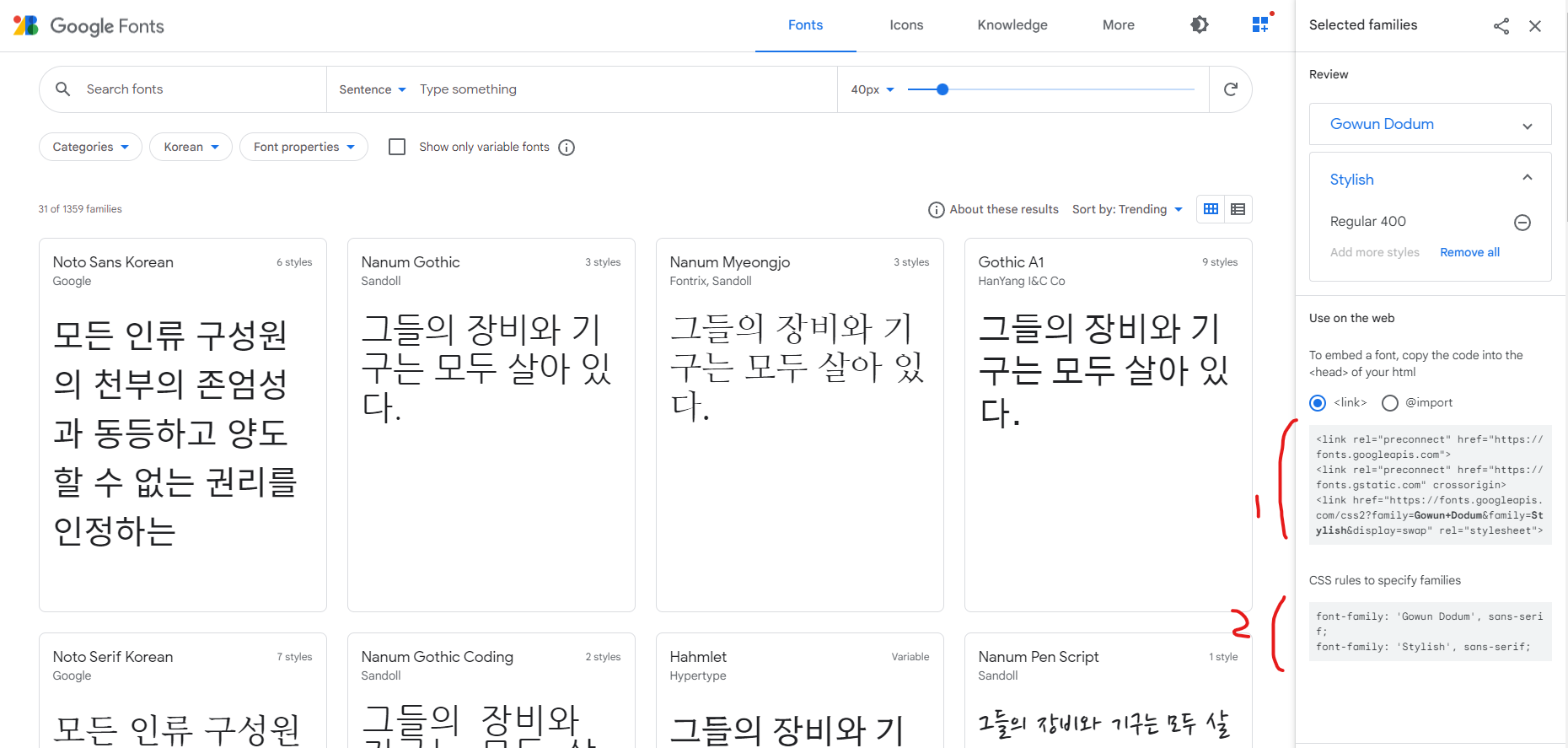Screen dimensions: 1568x748
Task: Open the Icons tab
Action: pos(906,25)
